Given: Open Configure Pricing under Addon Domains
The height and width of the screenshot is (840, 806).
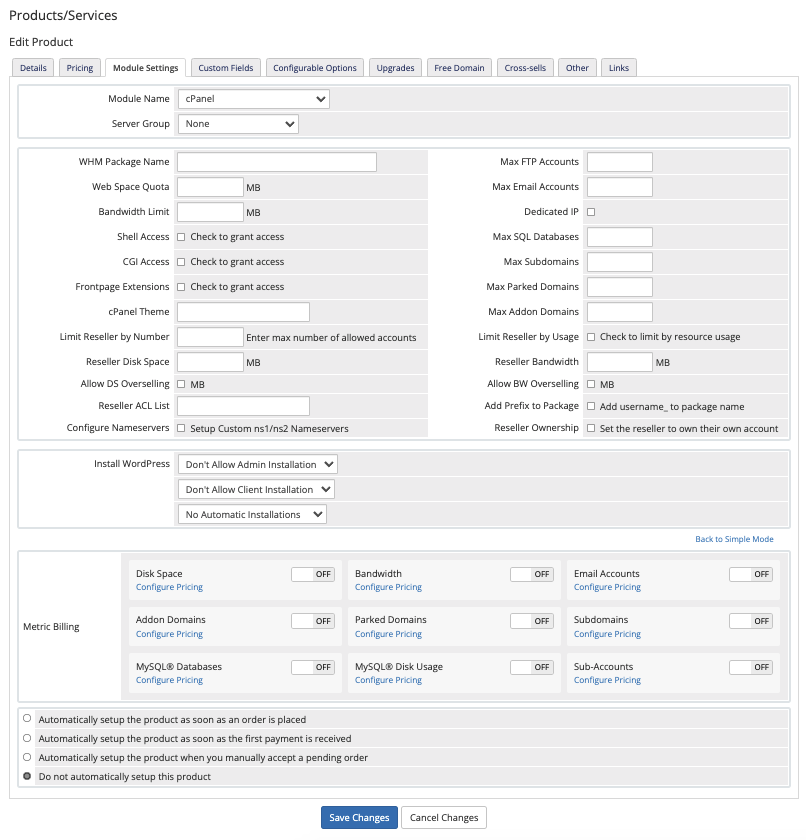Looking at the screenshot, I should [169, 634].
